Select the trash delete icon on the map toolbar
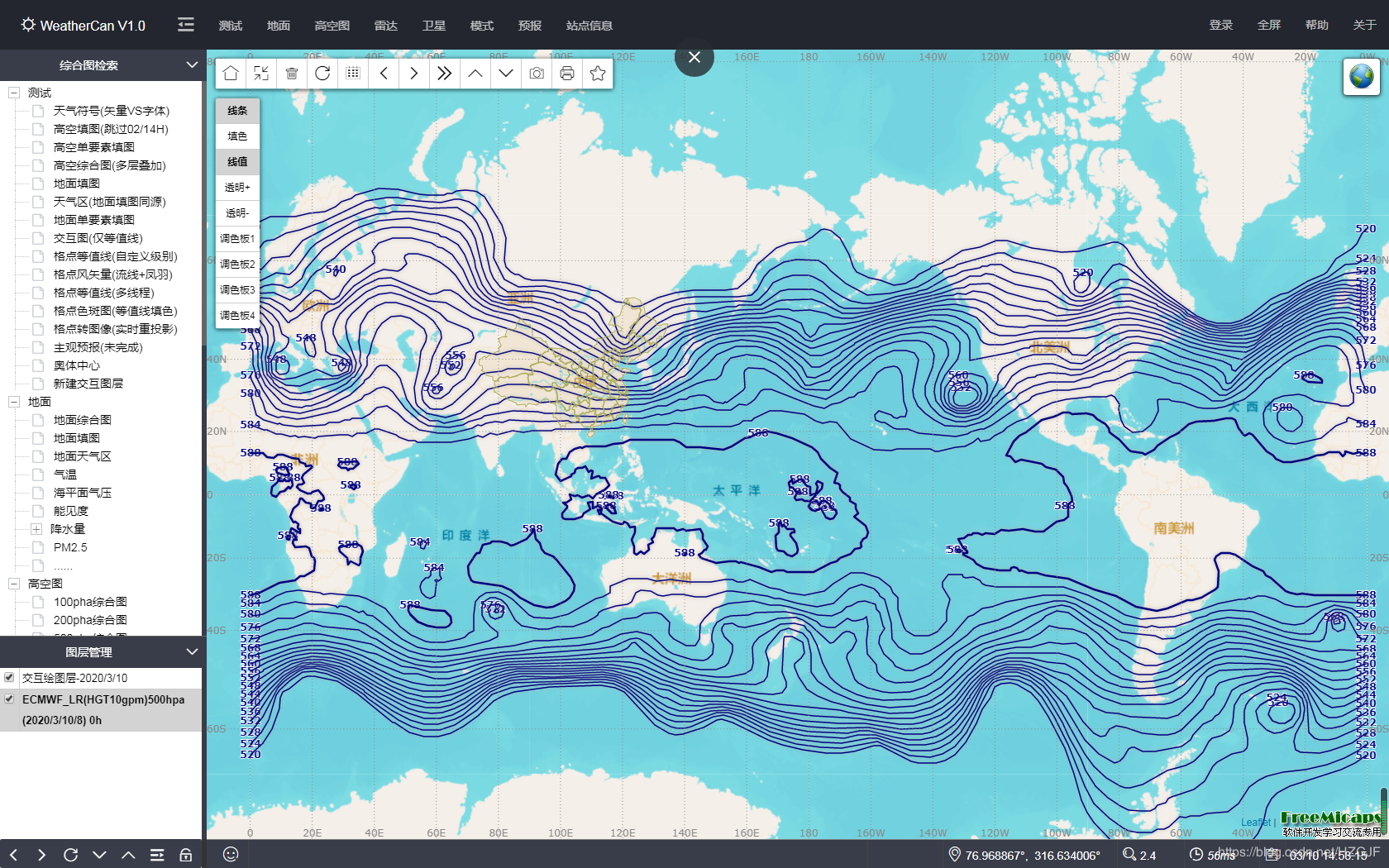1389x868 pixels. click(x=292, y=74)
